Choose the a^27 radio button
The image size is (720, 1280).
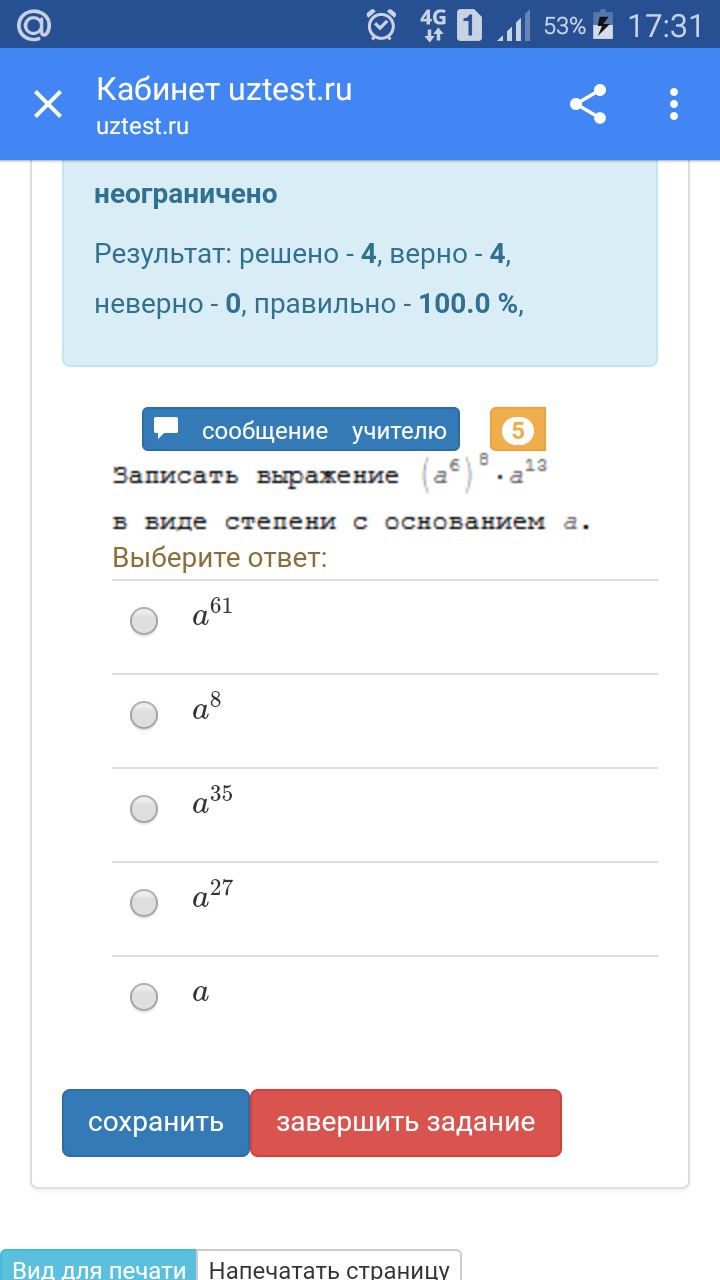(x=145, y=903)
